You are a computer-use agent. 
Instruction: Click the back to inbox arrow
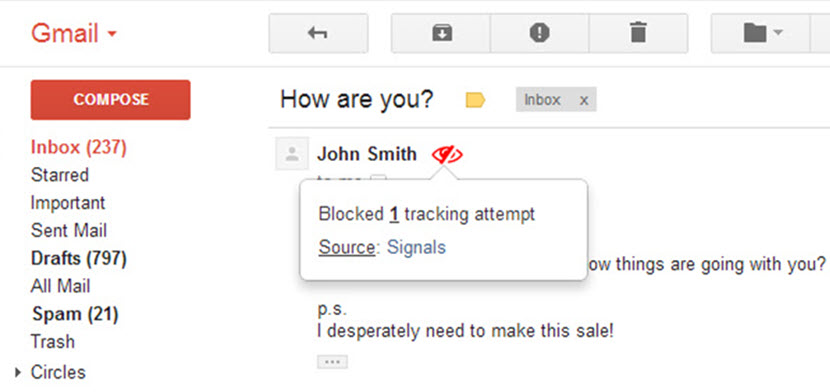coord(318,33)
